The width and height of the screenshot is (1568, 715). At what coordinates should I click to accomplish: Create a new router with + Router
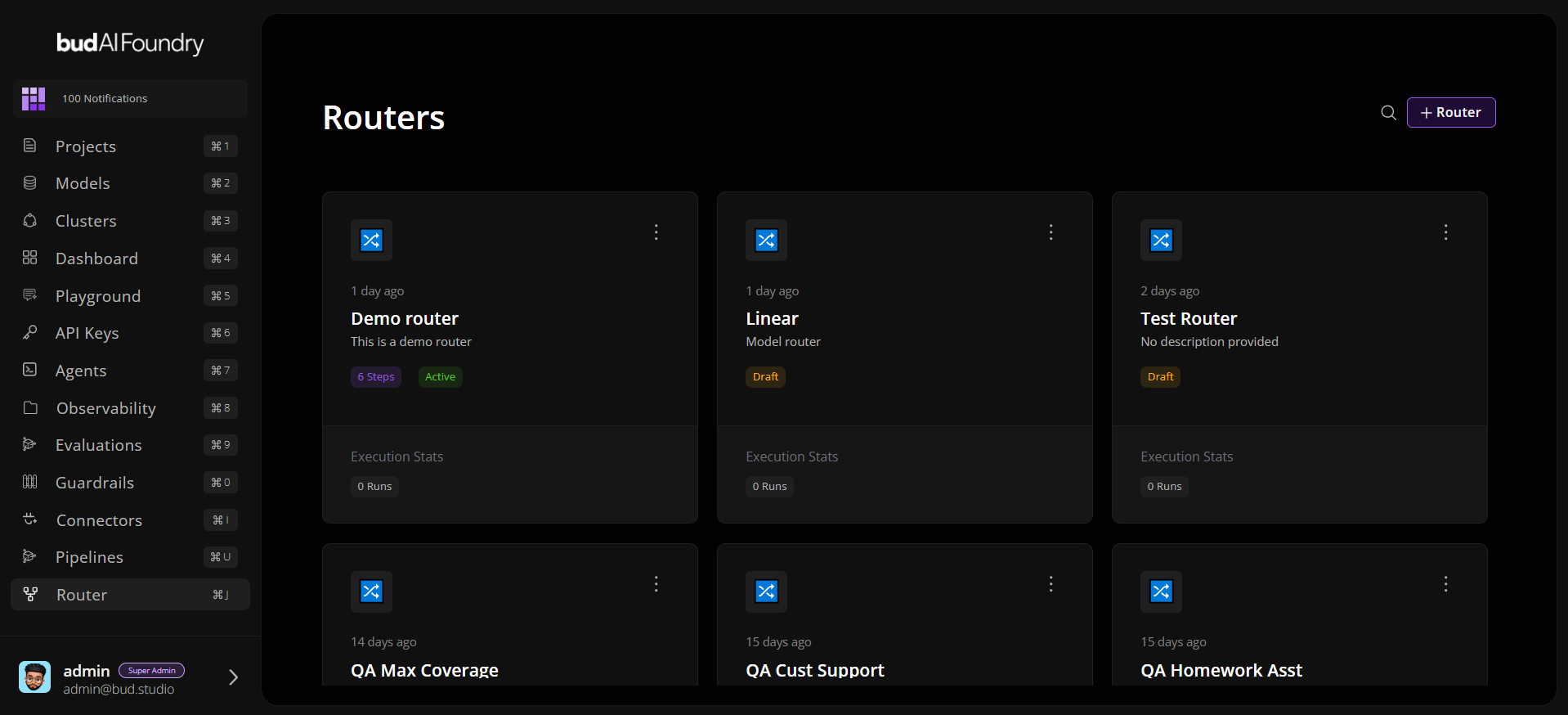[1451, 113]
